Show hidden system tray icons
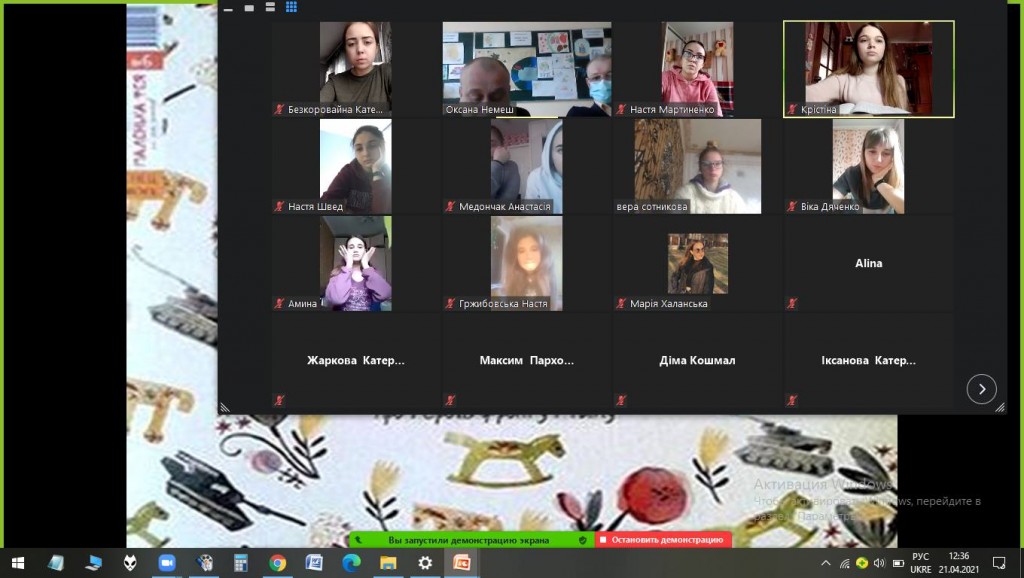 pyautogui.click(x=826, y=563)
